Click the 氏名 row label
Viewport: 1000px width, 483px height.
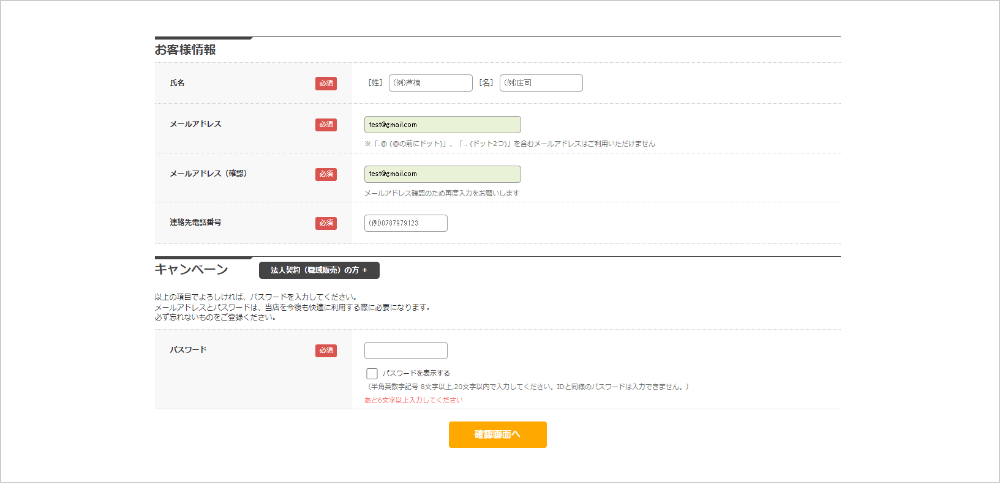pyautogui.click(x=177, y=83)
